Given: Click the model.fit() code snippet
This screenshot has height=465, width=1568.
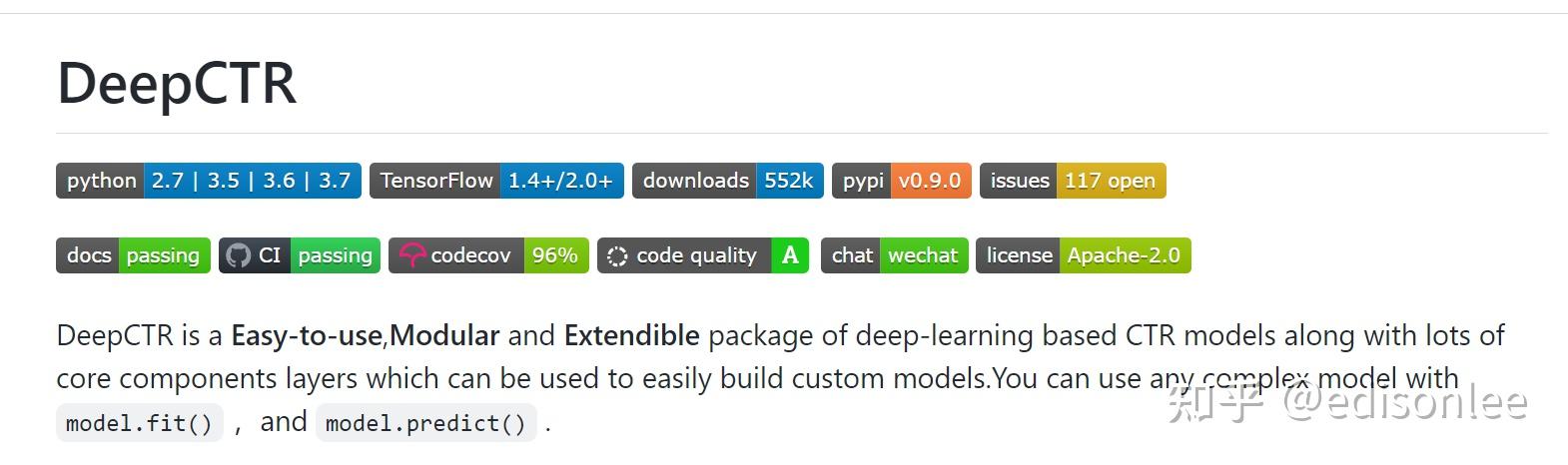Looking at the screenshot, I should point(139,423).
